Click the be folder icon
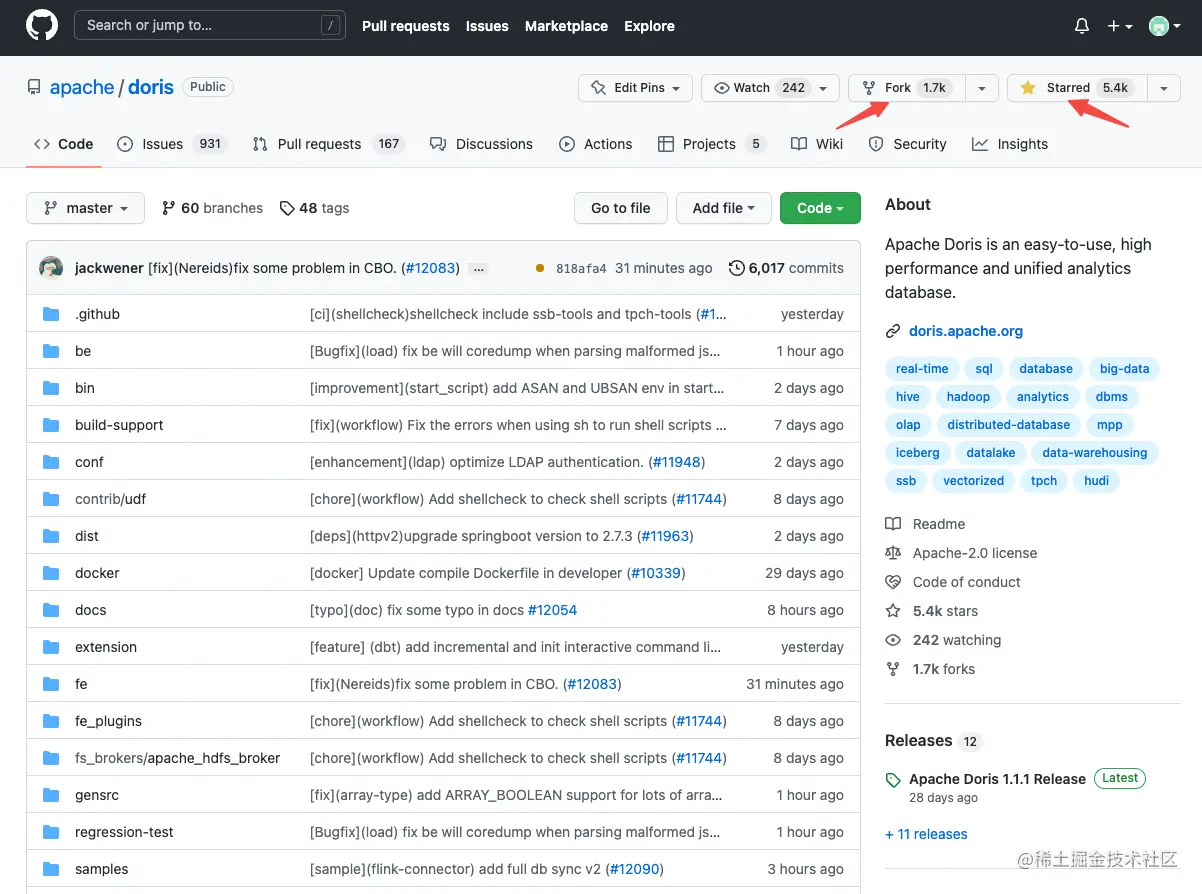This screenshot has height=894, width=1202. [x=52, y=351]
